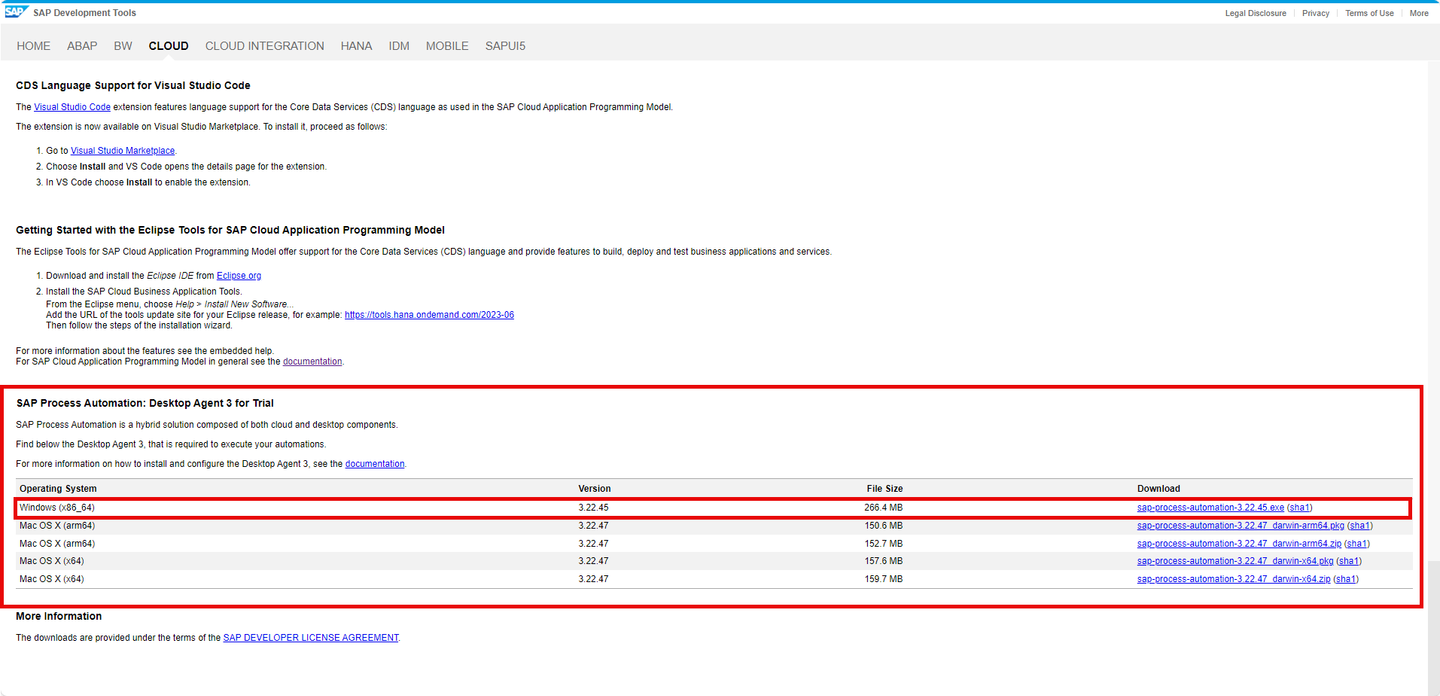Click the Download column header

click(1158, 489)
